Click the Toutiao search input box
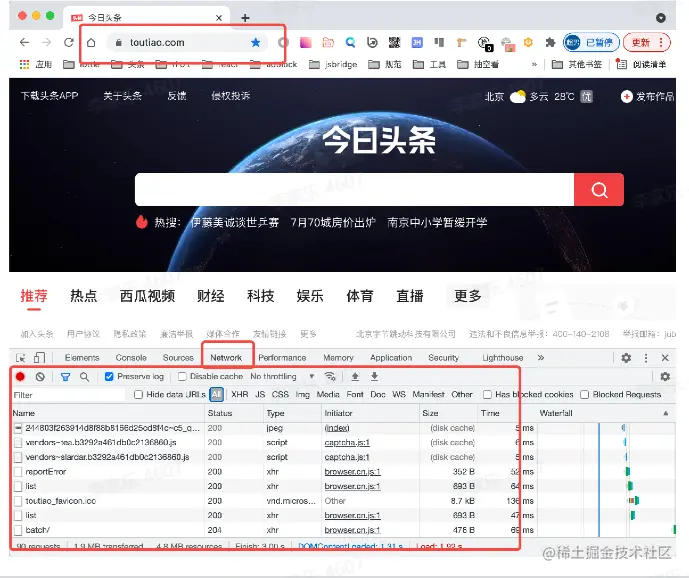This screenshot has width=689, height=578. [354, 189]
